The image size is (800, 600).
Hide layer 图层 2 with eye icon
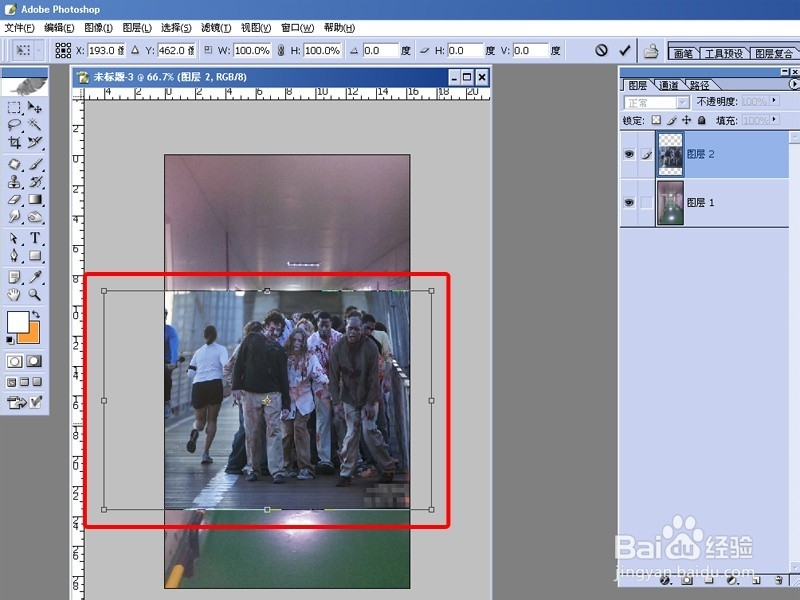point(629,154)
